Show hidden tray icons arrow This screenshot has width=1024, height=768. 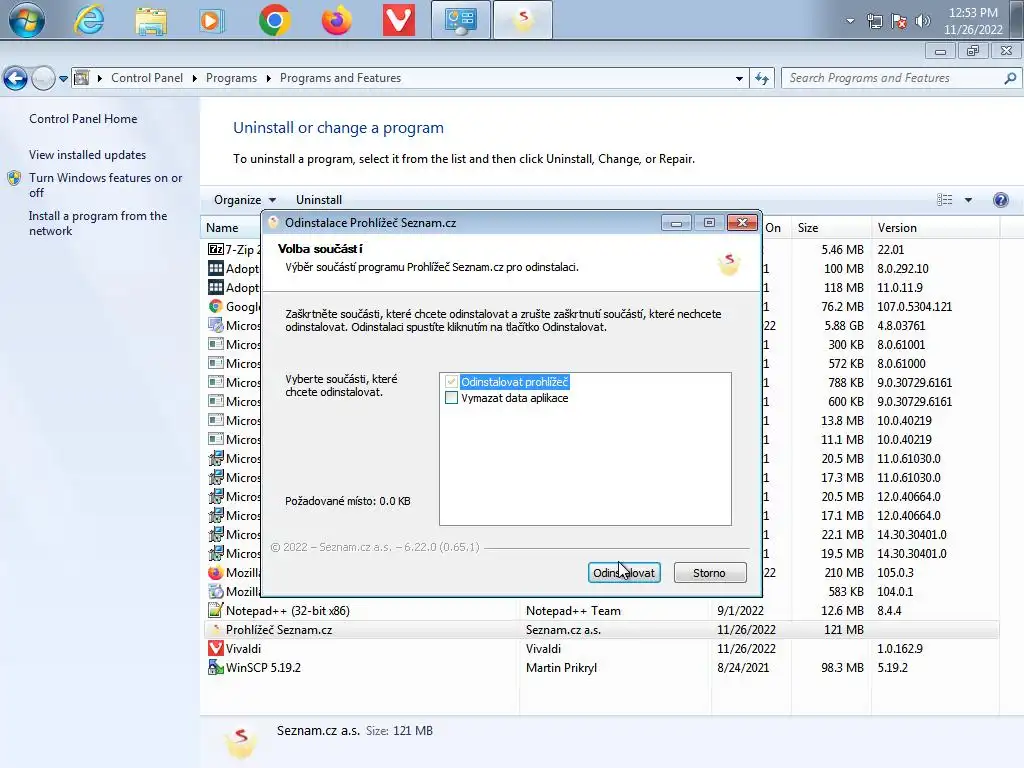tap(850, 21)
